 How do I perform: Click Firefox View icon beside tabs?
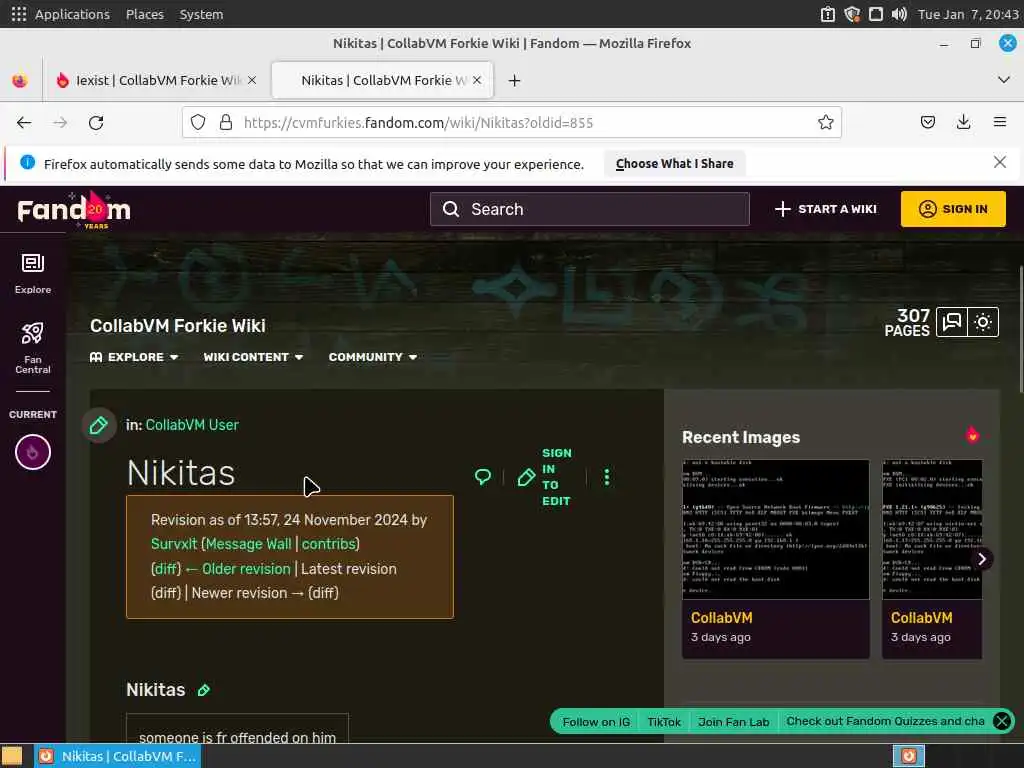click(20, 80)
